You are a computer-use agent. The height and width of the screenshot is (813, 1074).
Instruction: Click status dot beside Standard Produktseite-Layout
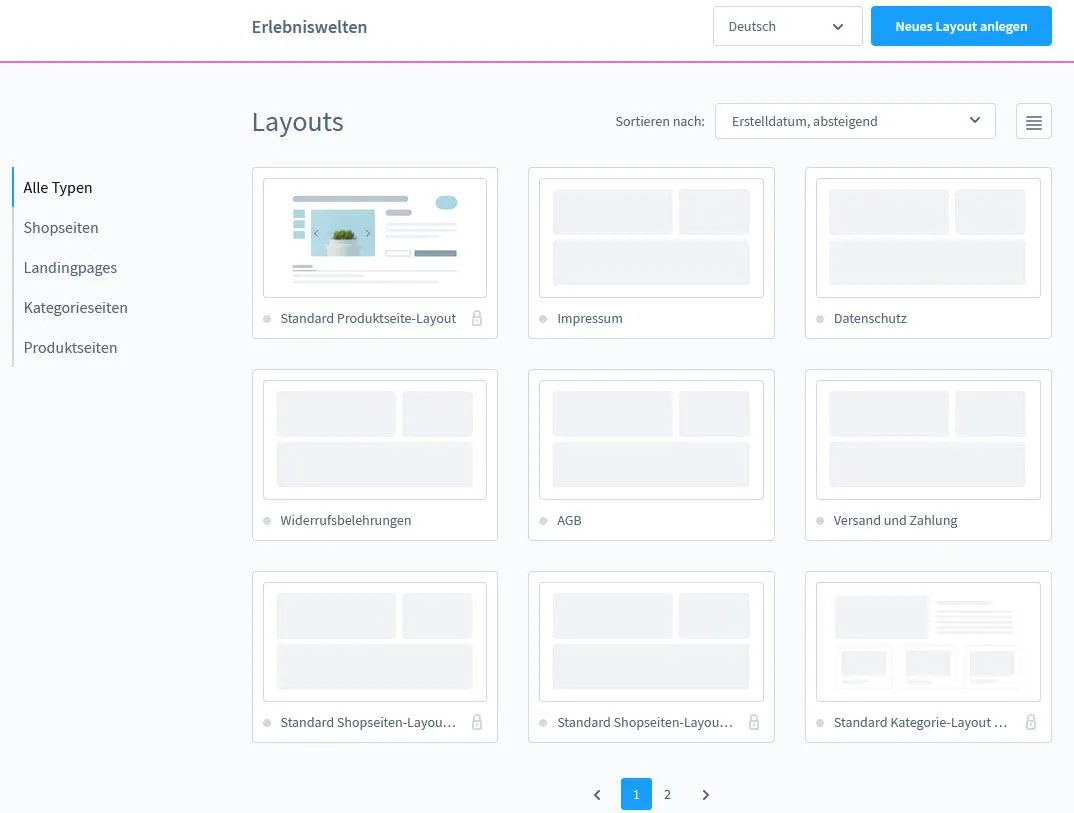[x=267, y=319]
